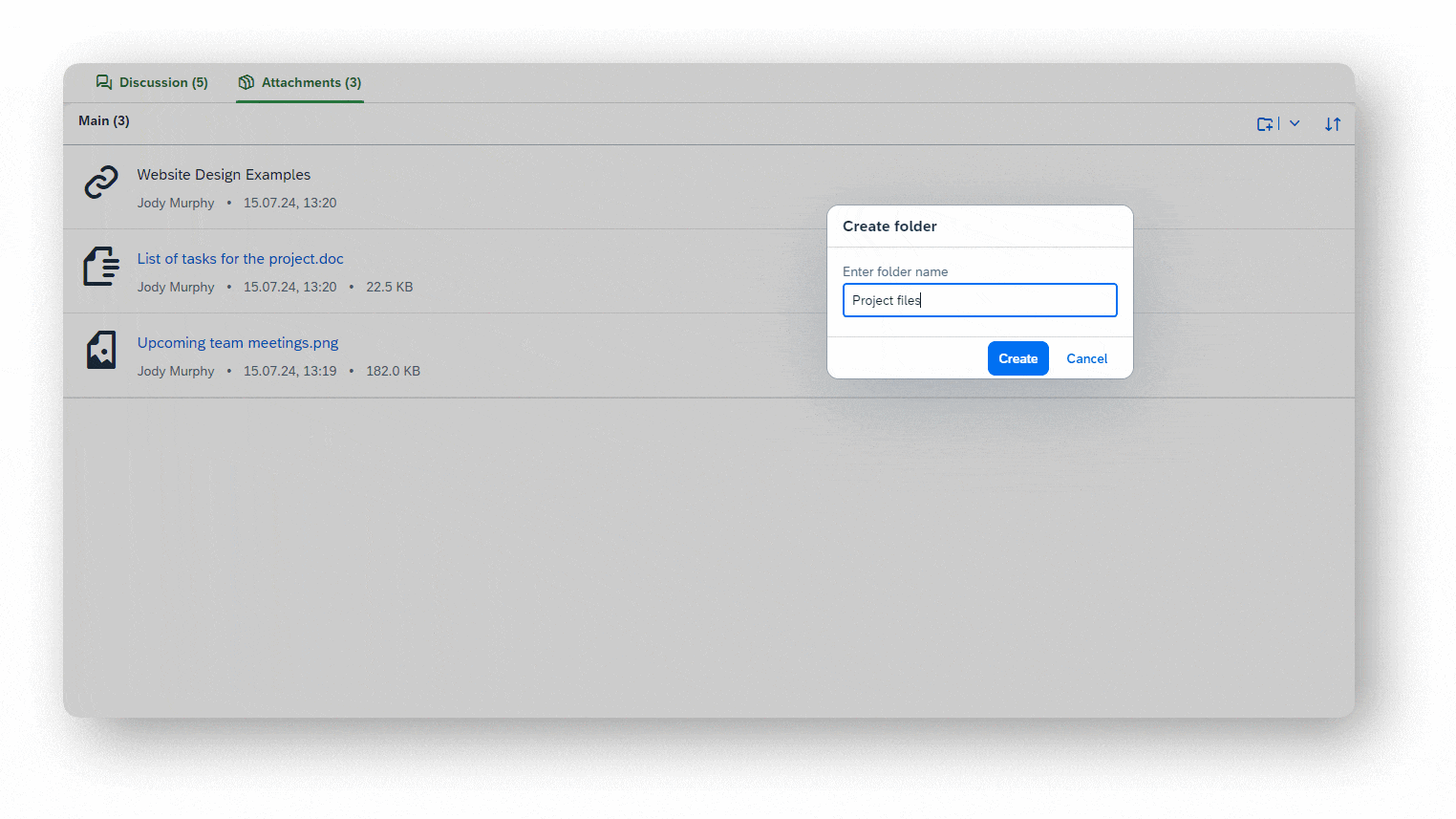Expand the chevron next to add folder
This screenshot has height=819, width=1456.
1295,123
